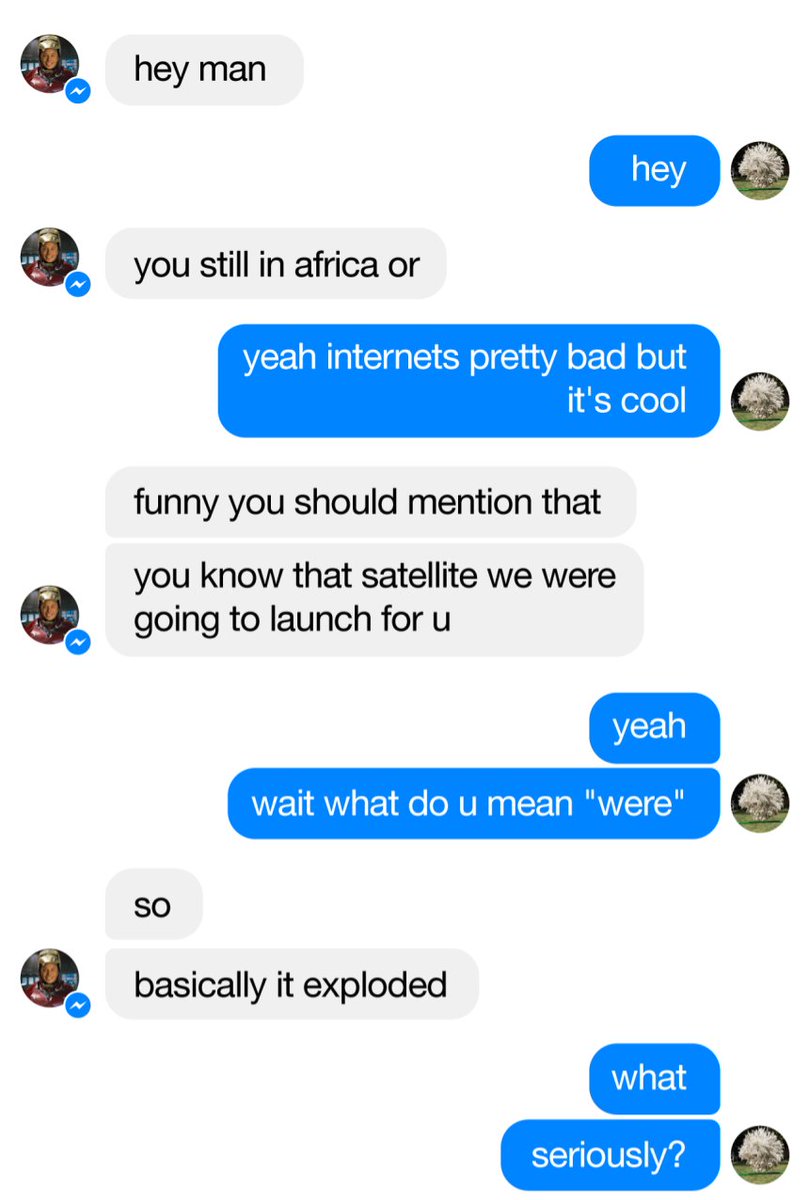The image size is (809, 1200).
Task: Click the Messenger badge on the first avatar
Action: pos(79,92)
